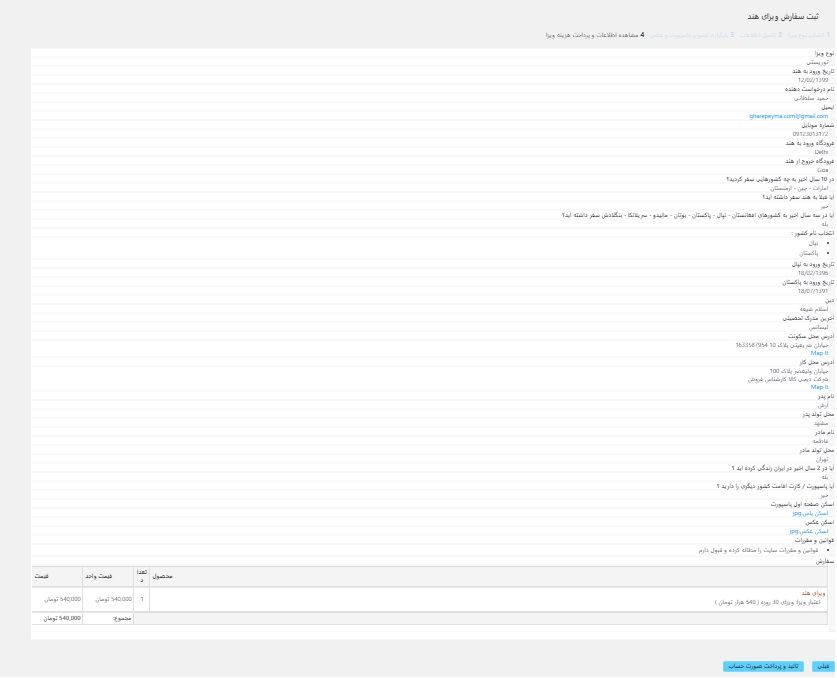
Task: Click visited countries امارات - چین - ارمنستان
Action: click(799, 188)
